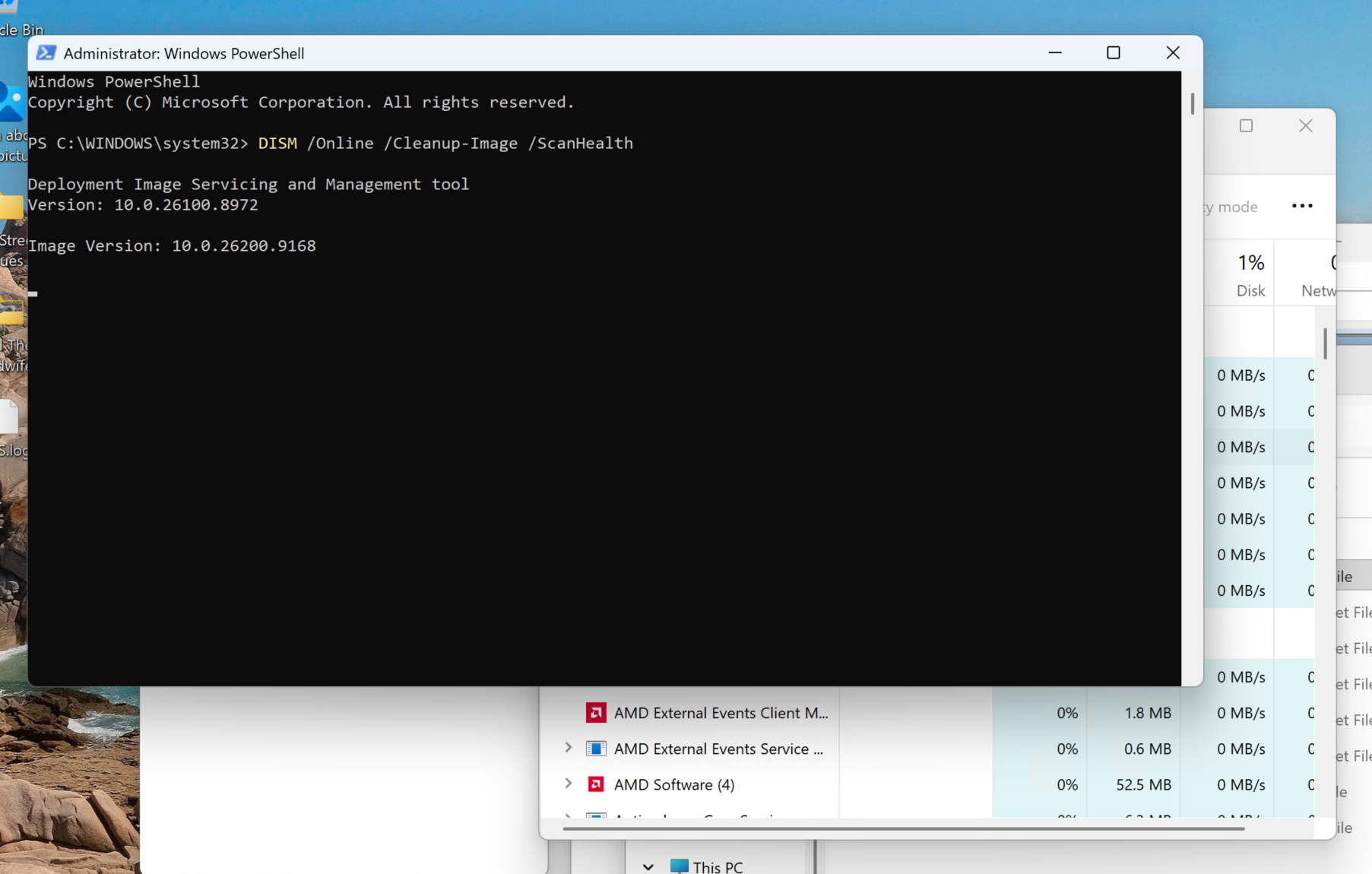Maximize the Task Manager window
Screen dimensions: 1372x874
click(x=1246, y=126)
